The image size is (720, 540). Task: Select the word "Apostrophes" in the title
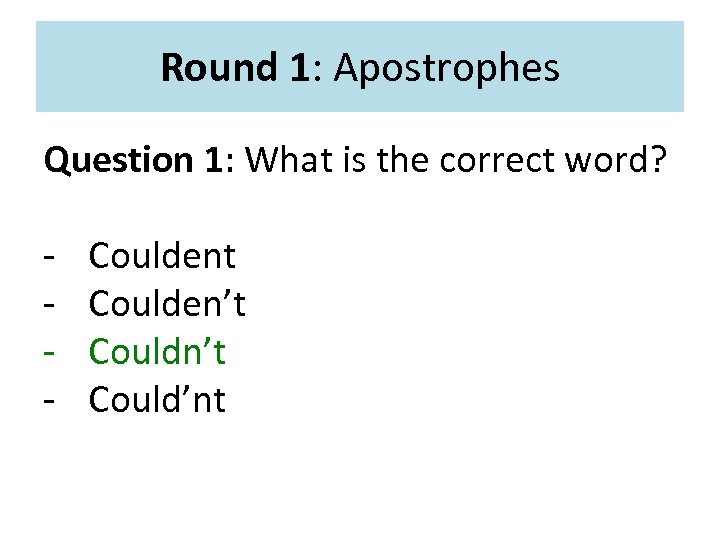pos(447,68)
